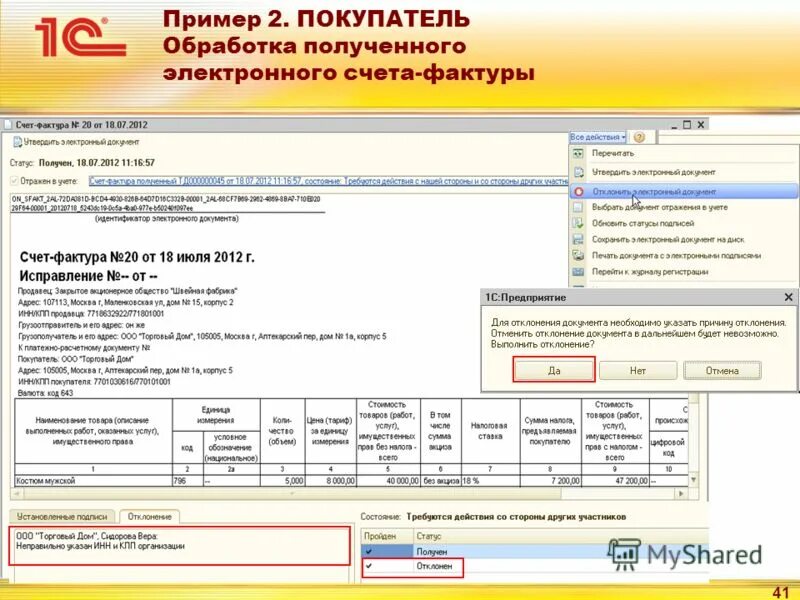Click the Печать документа с подписями printer icon
This screenshot has height=600, width=800.
click(578, 255)
